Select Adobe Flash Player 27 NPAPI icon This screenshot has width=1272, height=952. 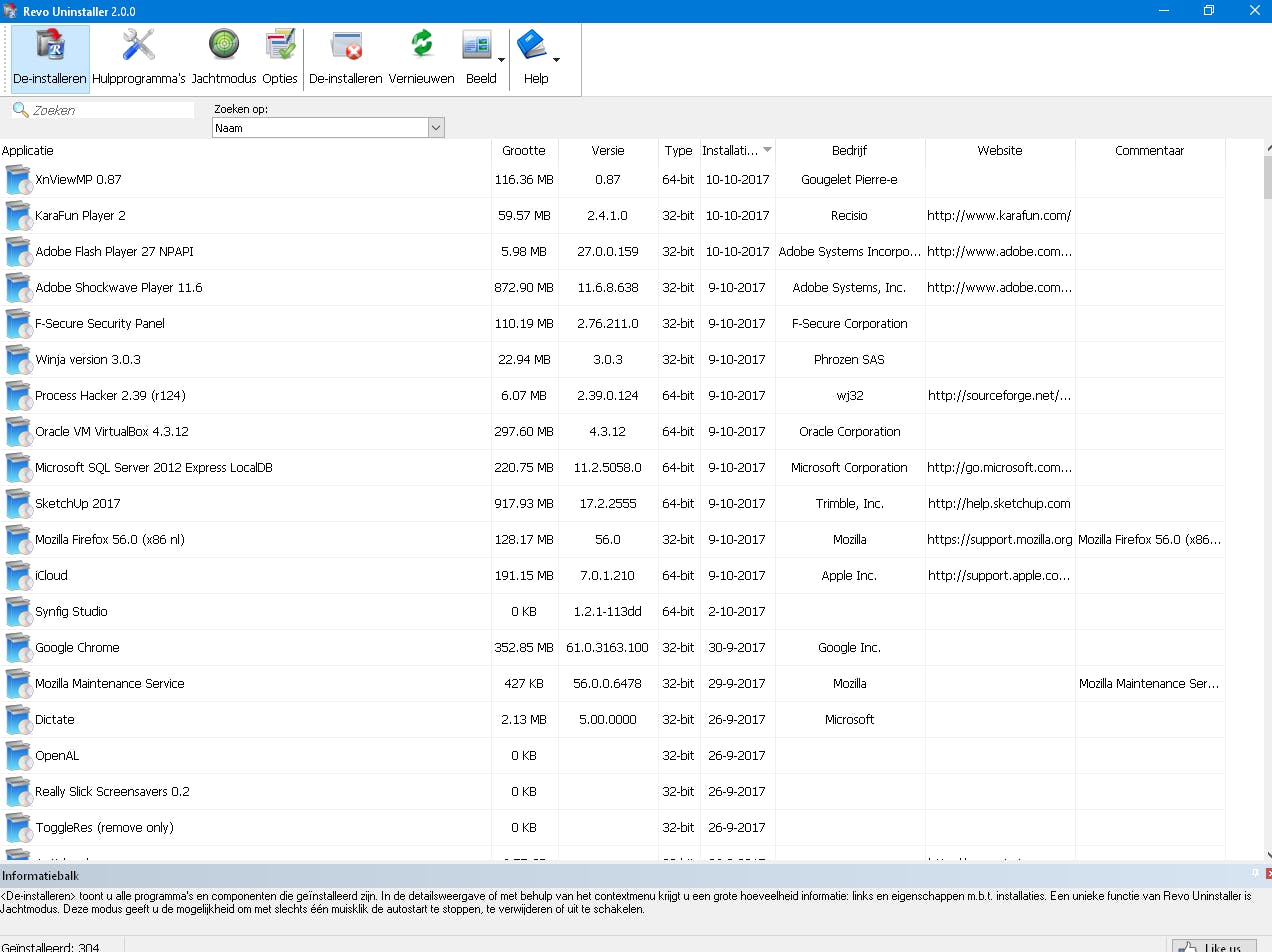coord(18,252)
